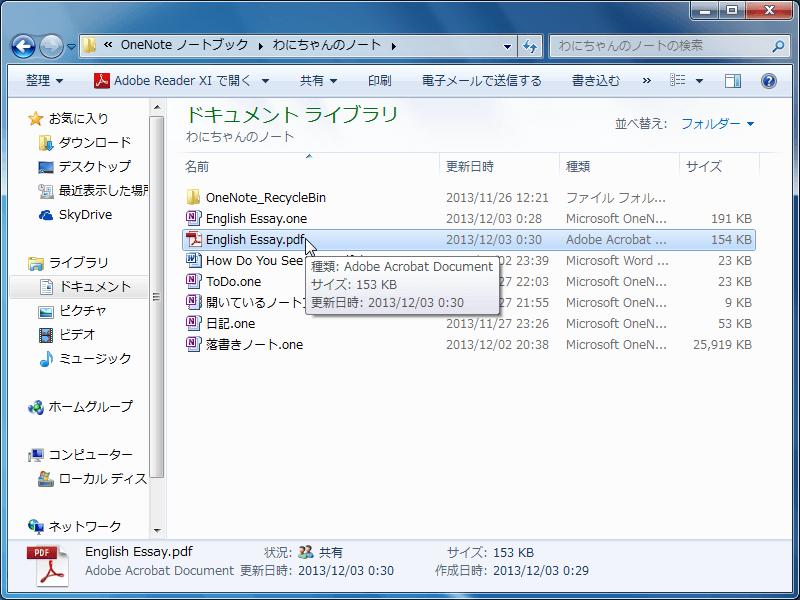Select ビデオ library
The width and height of the screenshot is (800, 600).
[x=67, y=335]
